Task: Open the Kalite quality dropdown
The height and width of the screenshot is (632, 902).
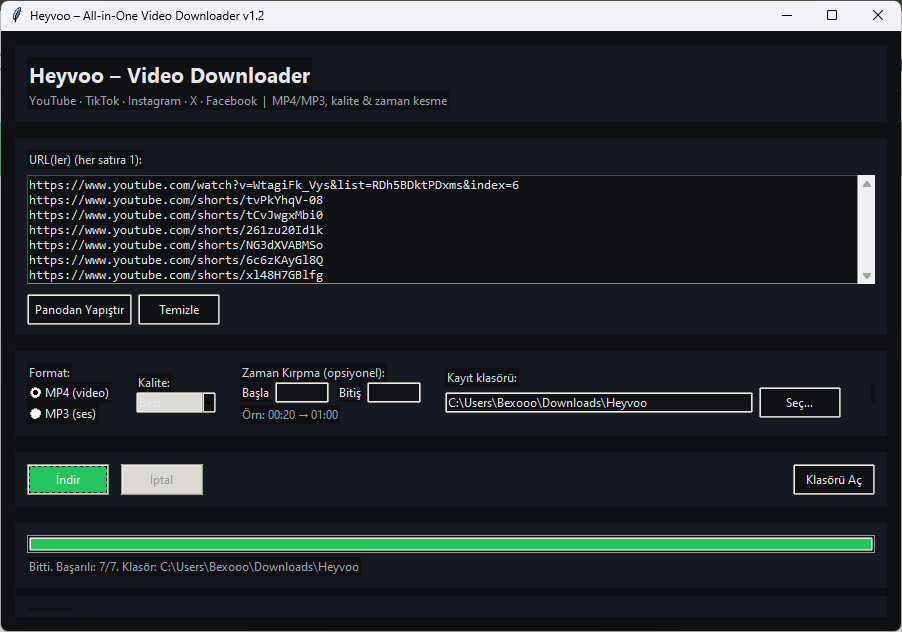Action: click(x=176, y=403)
